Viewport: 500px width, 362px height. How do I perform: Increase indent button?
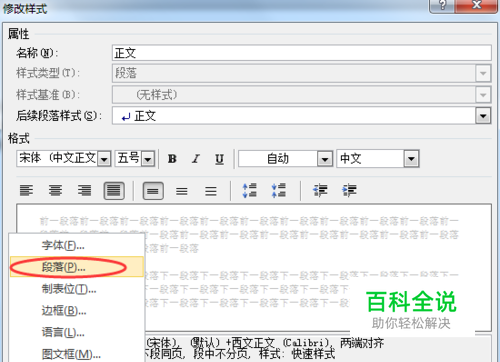coord(349,191)
